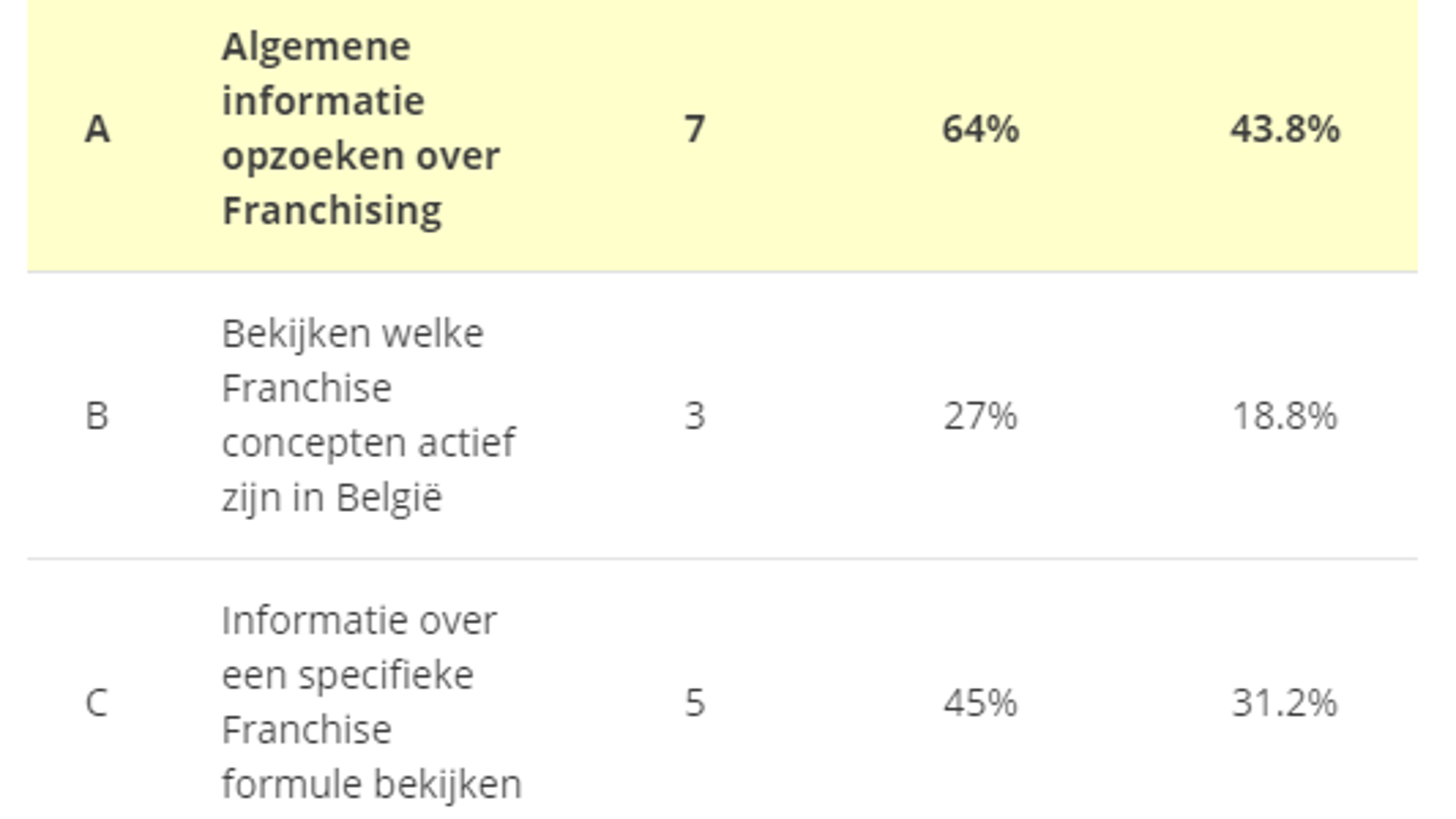Select the 18.8% value in row B

[x=1285, y=416]
